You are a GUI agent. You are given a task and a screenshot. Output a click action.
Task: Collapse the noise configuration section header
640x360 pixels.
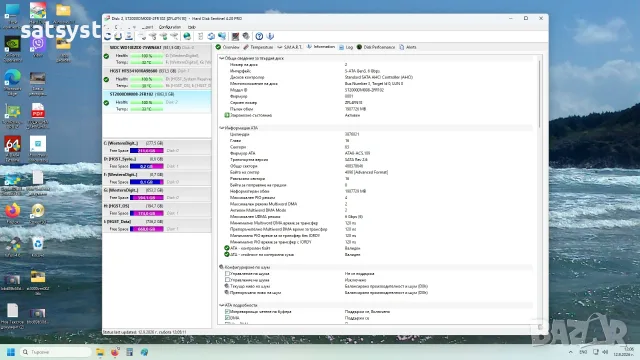coord(222,267)
